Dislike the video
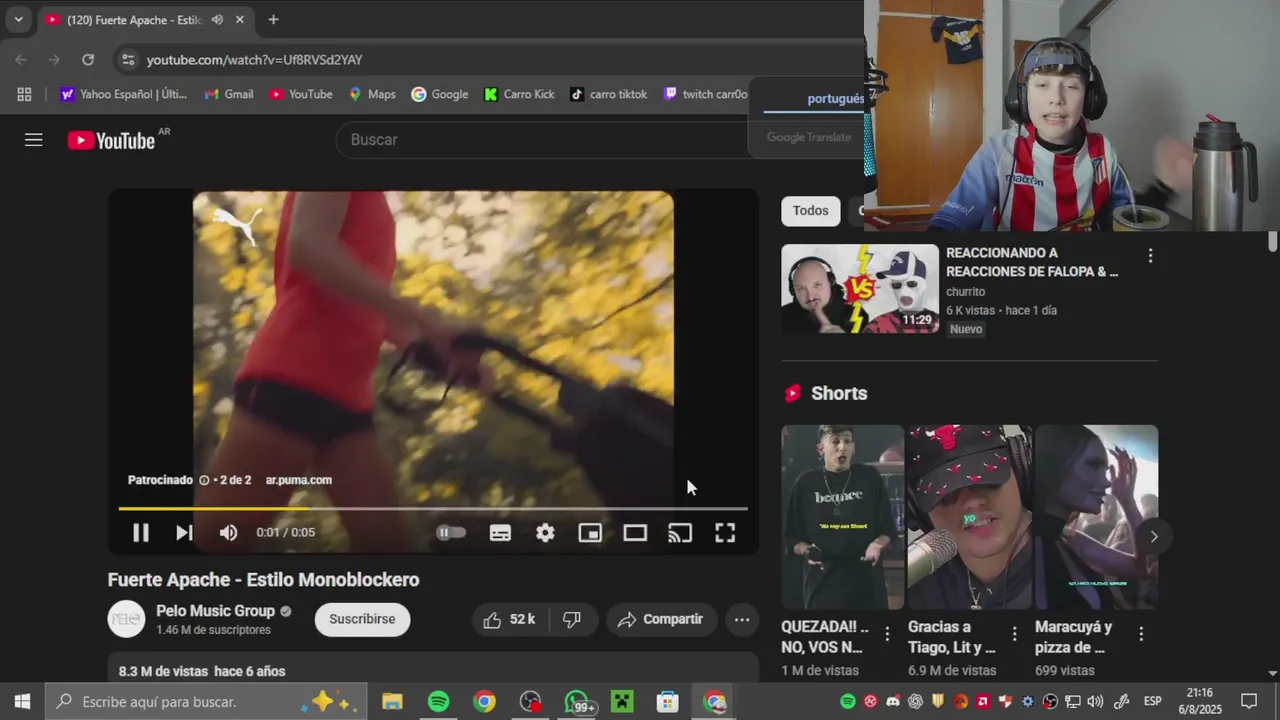 [x=572, y=620]
